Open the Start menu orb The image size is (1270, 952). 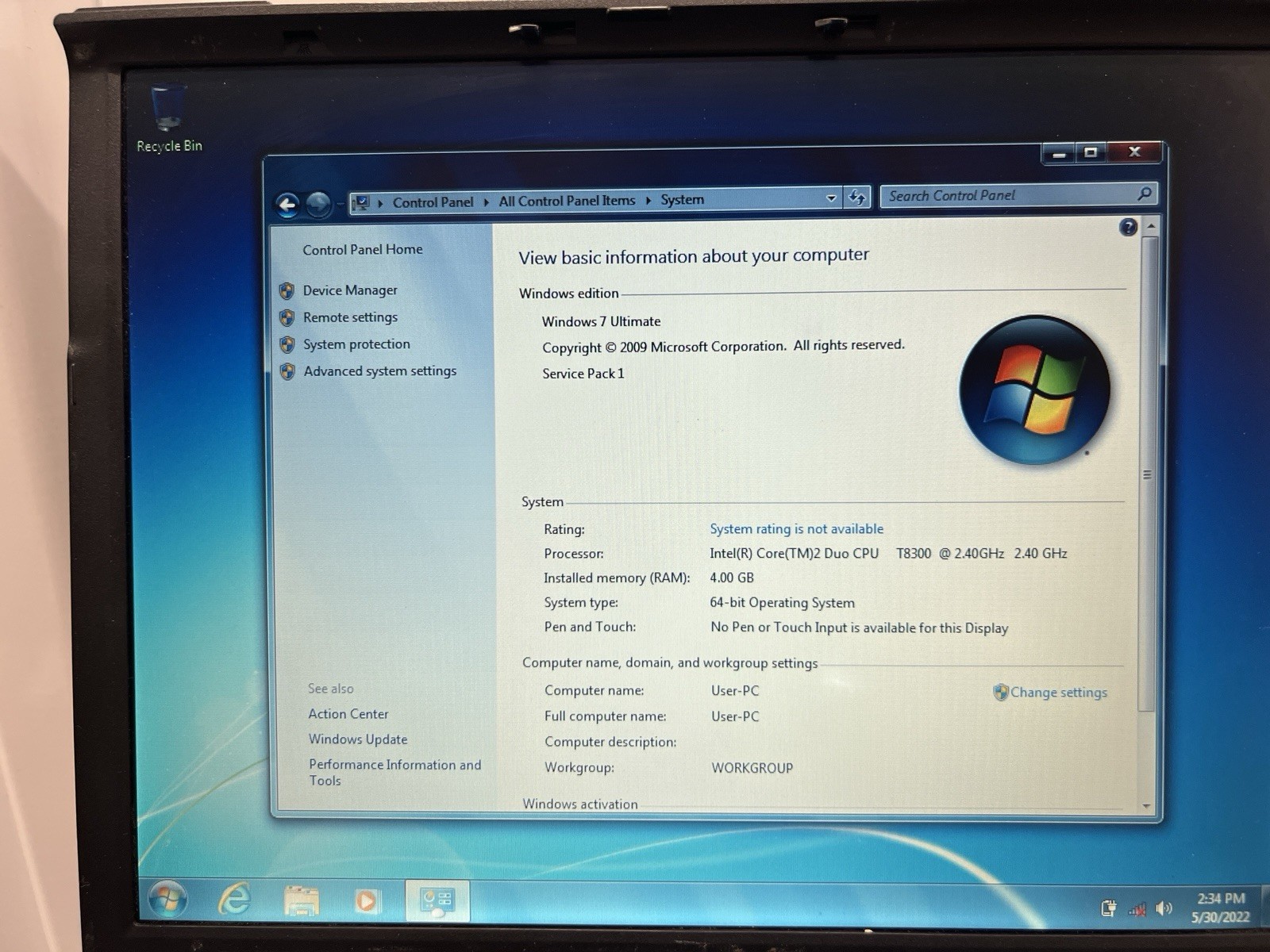pyautogui.click(x=167, y=900)
